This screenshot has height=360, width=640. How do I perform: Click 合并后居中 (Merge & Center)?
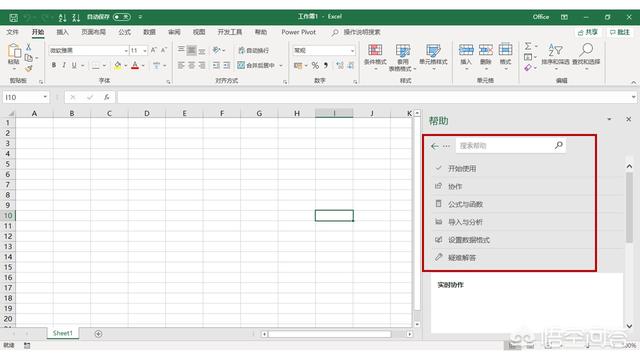click(256, 65)
